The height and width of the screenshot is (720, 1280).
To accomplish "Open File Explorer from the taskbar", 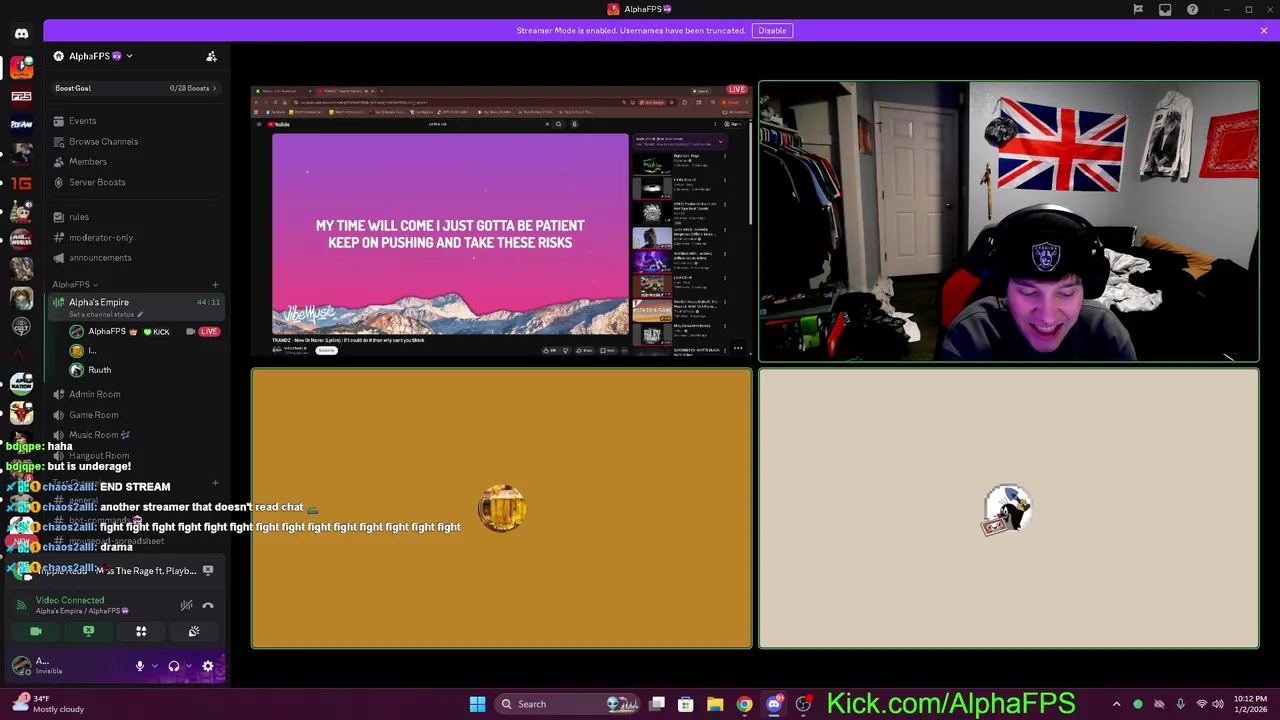I will pos(715,704).
